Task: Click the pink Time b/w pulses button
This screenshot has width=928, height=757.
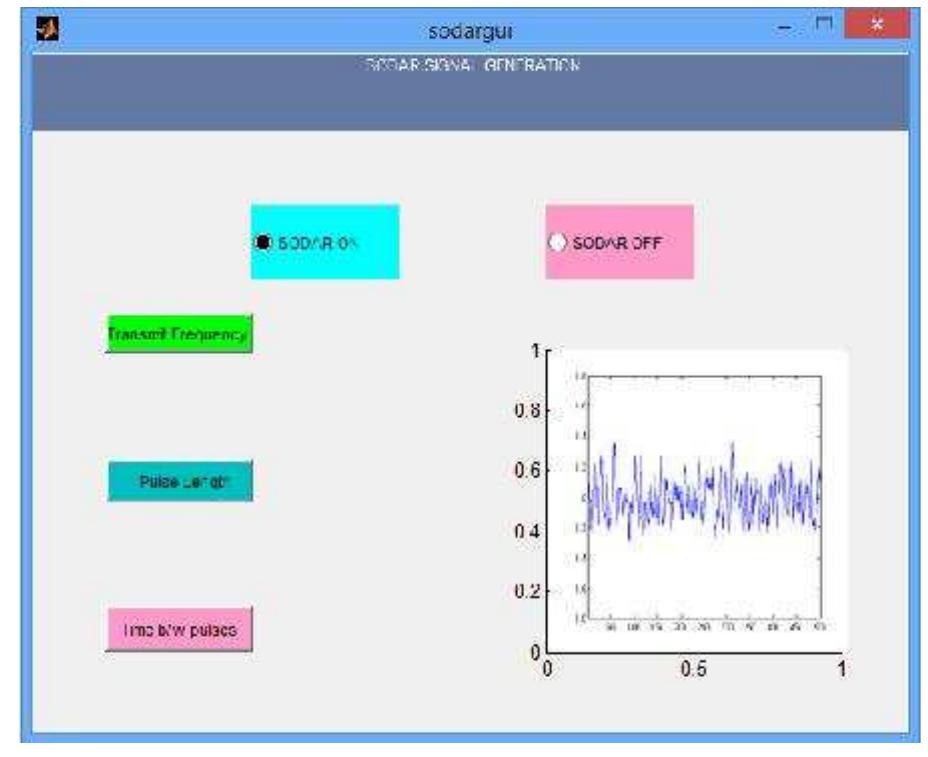Action: [179, 629]
